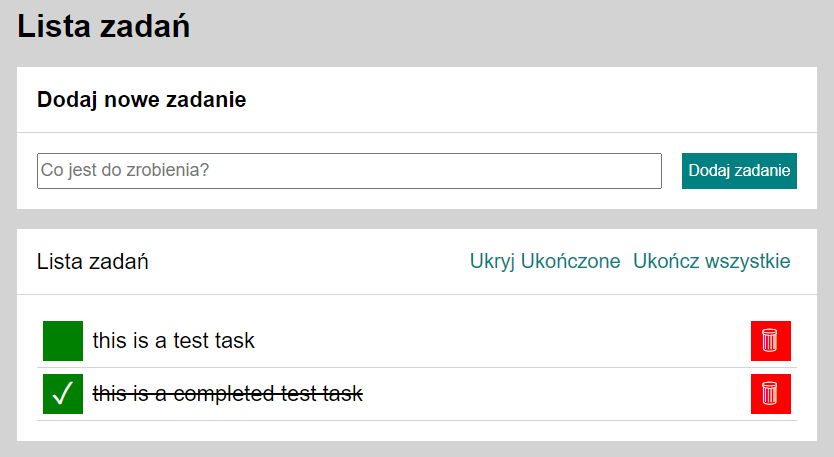
Task: Delete the task "this is a test task"
Action: pyautogui.click(x=770, y=341)
